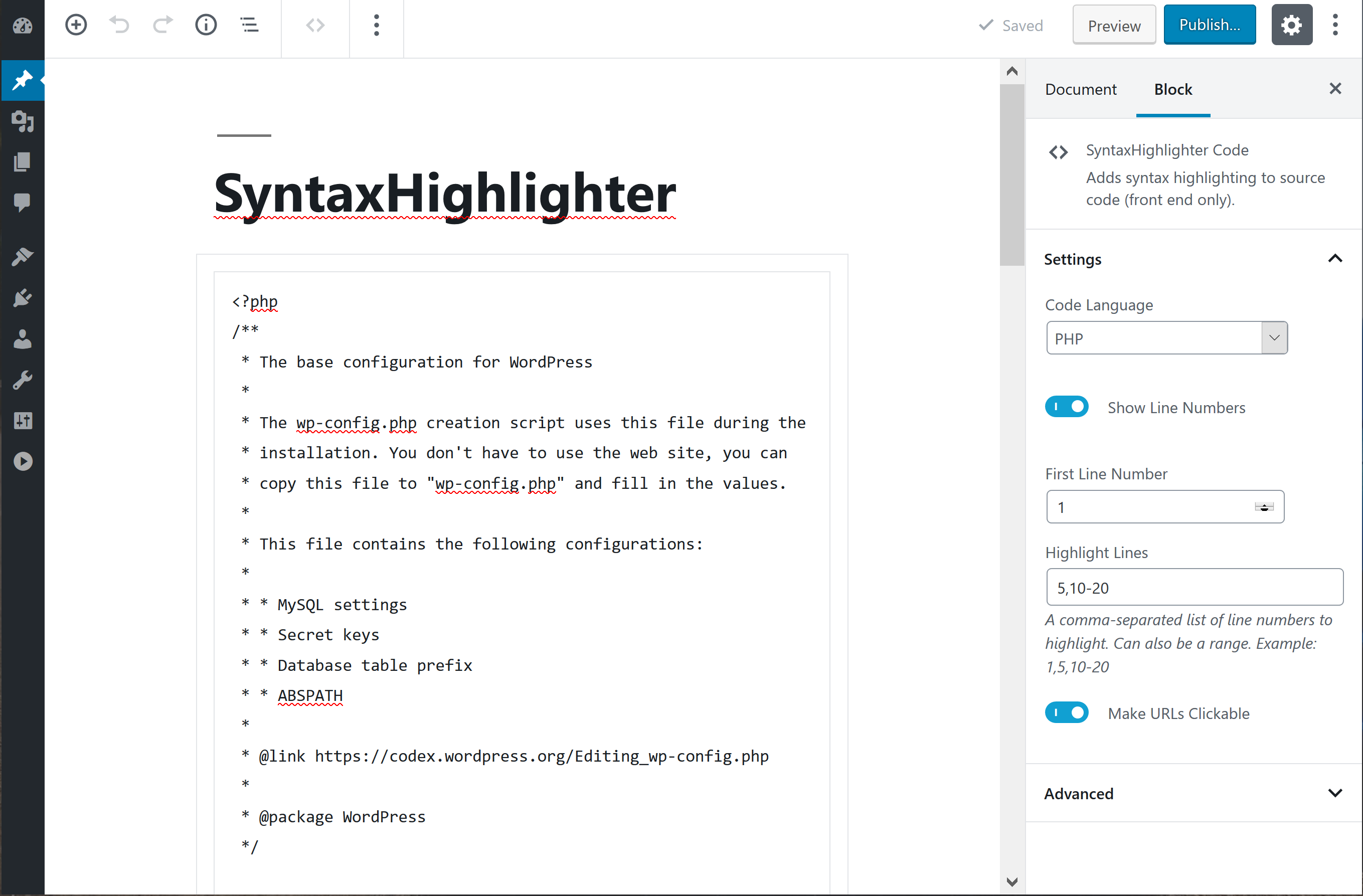Expand the Advanced panel section
This screenshot has height=896, width=1363.
pos(1194,794)
